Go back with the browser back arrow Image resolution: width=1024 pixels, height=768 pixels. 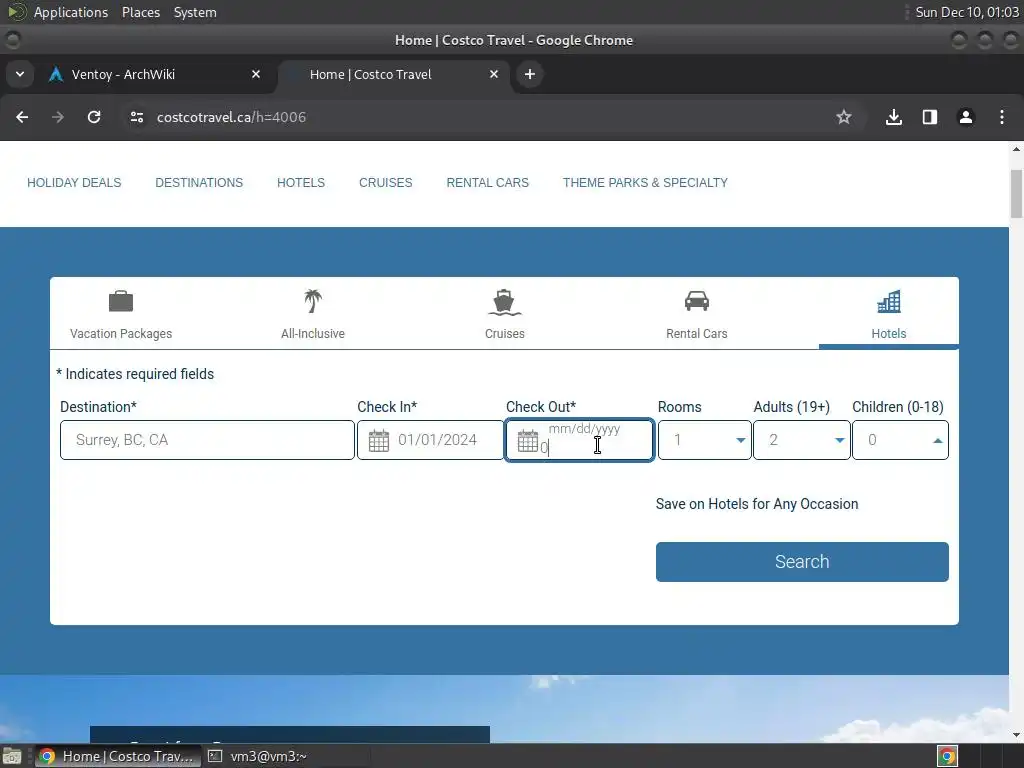(22, 117)
